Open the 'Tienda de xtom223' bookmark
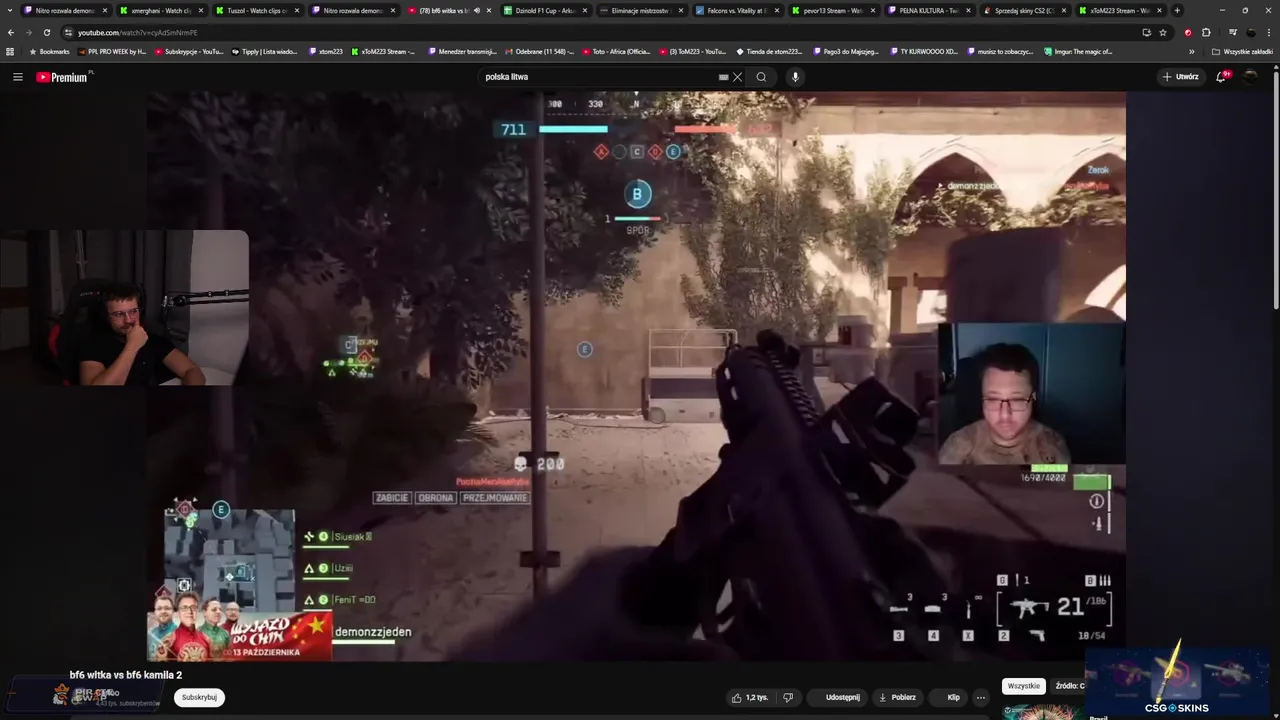This screenshot has width=1280, height=720. (x=768, y=51)
